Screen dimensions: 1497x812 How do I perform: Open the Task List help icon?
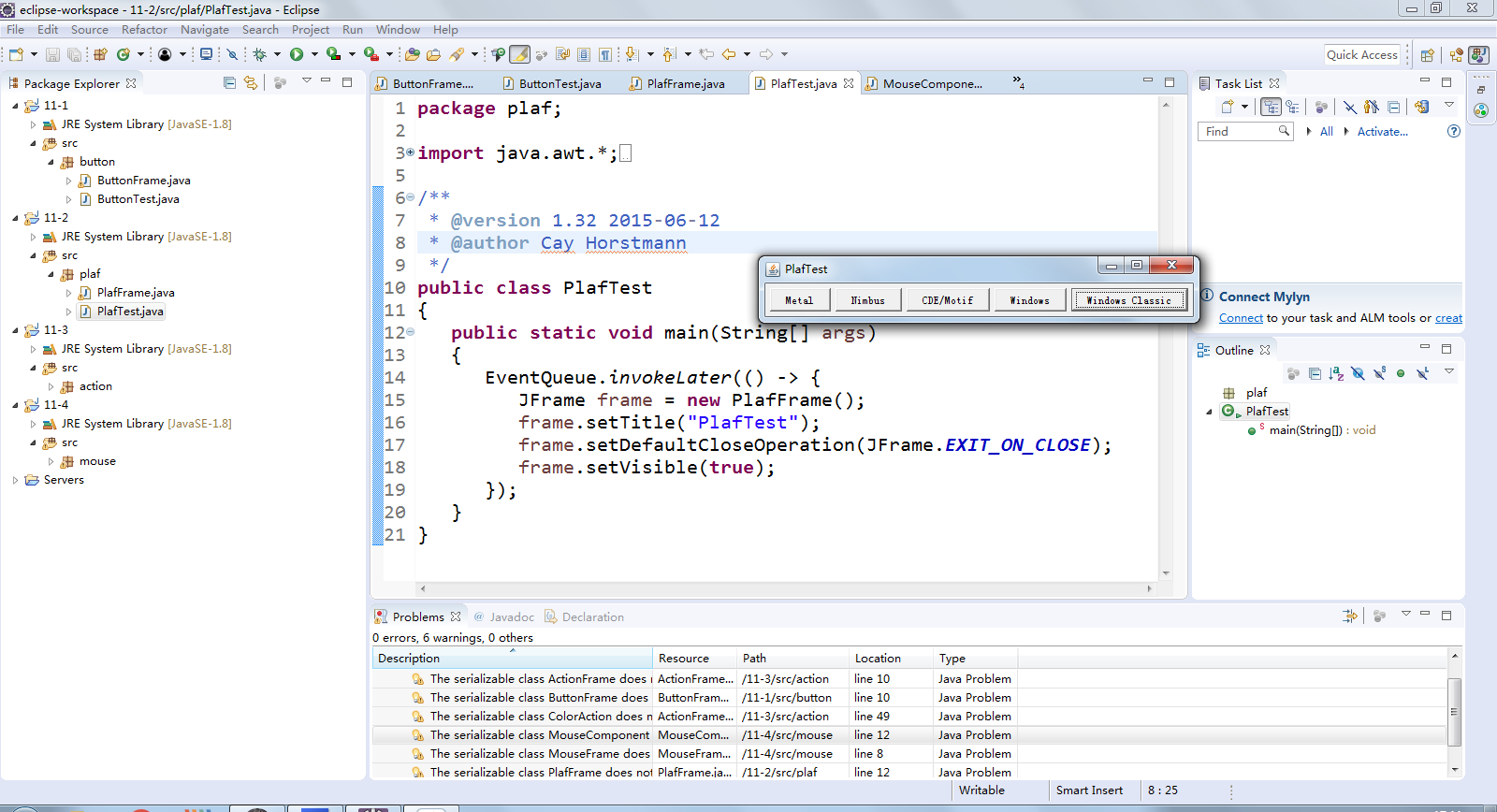(x=1454, y=131)
